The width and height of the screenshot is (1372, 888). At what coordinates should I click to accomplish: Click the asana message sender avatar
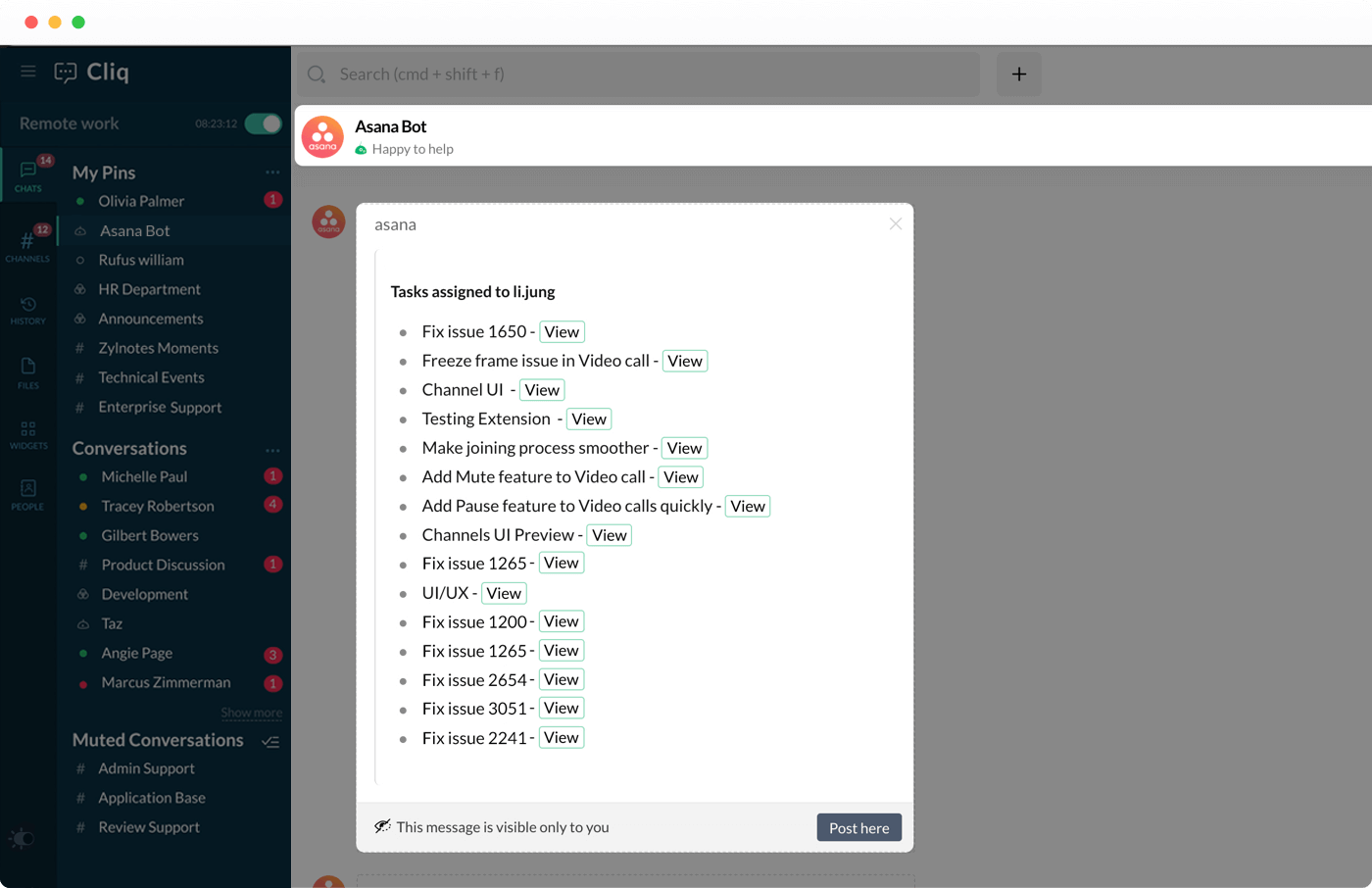coord(328,222)
